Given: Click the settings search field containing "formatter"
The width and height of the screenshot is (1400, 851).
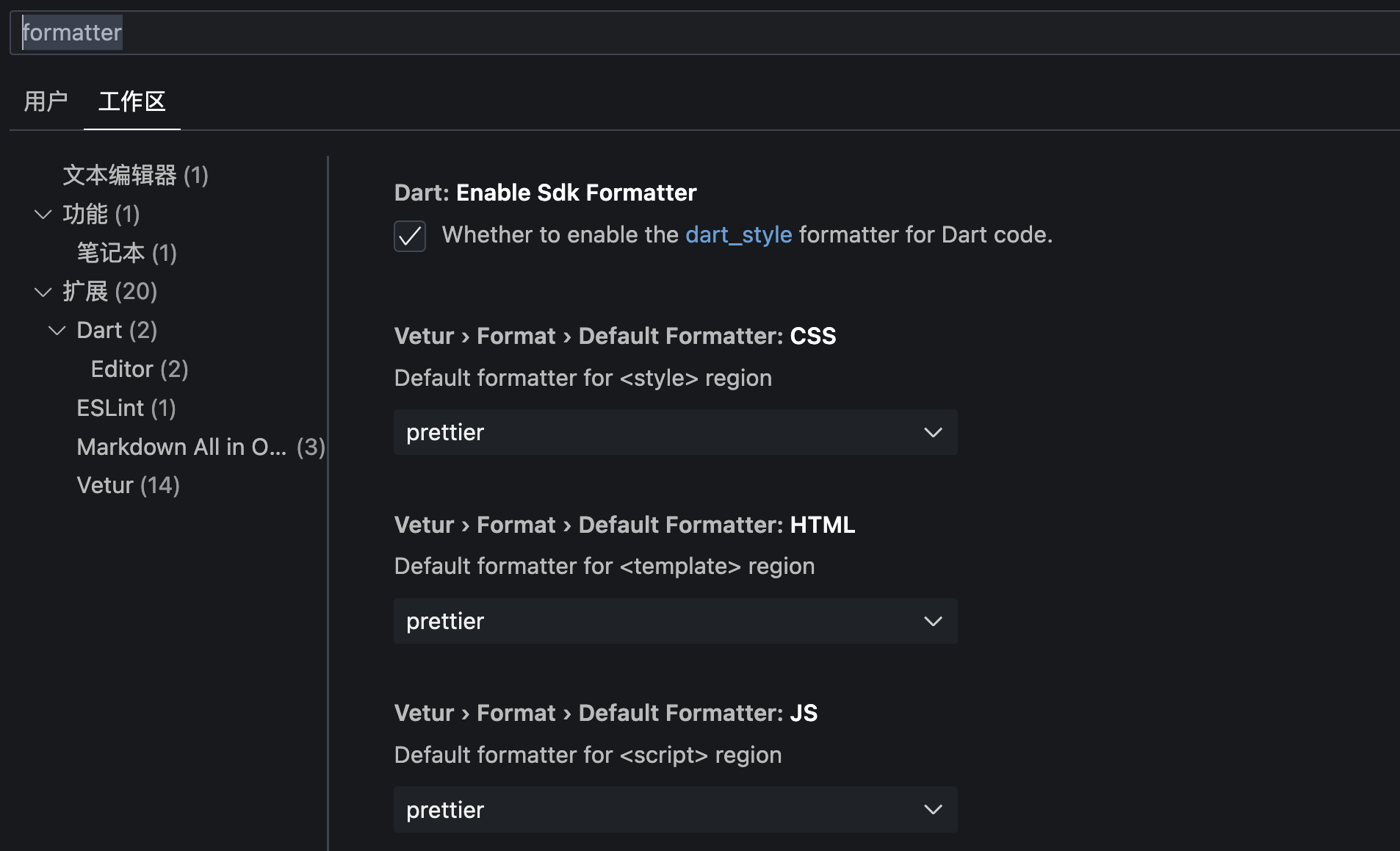Looking at the screenshot, I should (x=705, y=32).
